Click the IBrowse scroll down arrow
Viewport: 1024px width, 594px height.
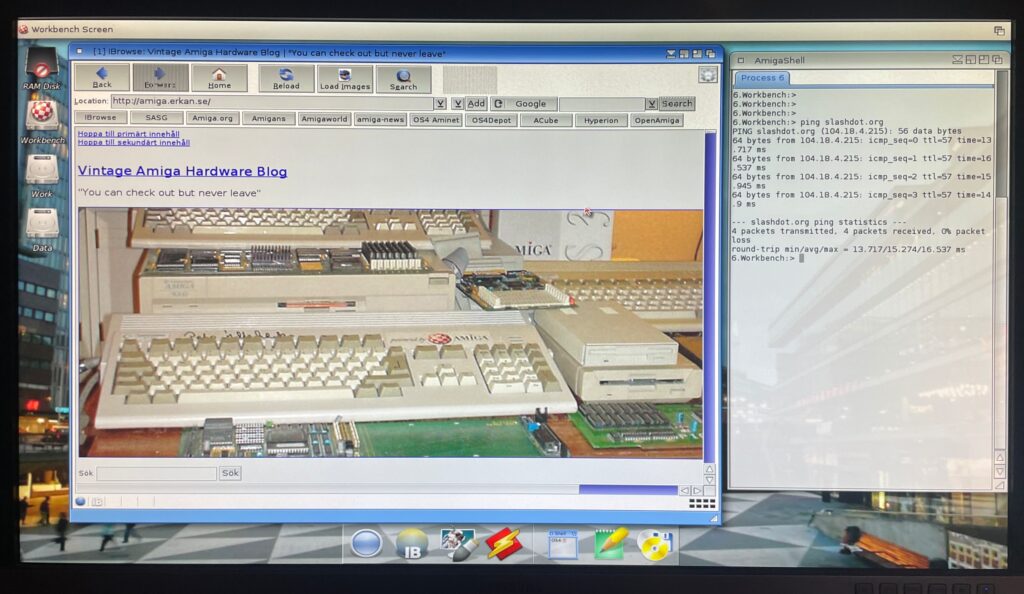tap(710, 480)
